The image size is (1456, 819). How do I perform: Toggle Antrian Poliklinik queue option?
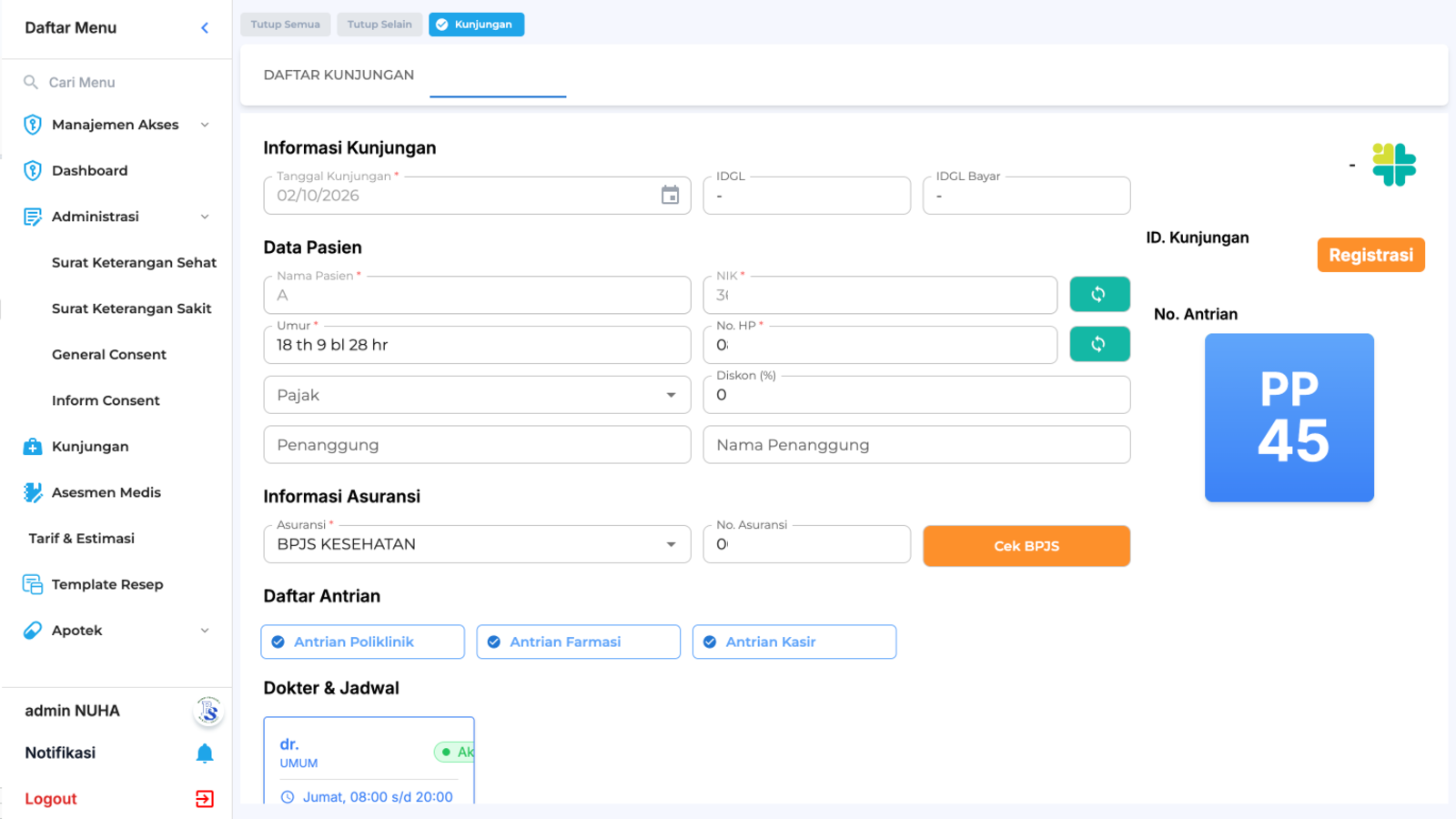tap(362, 642)
